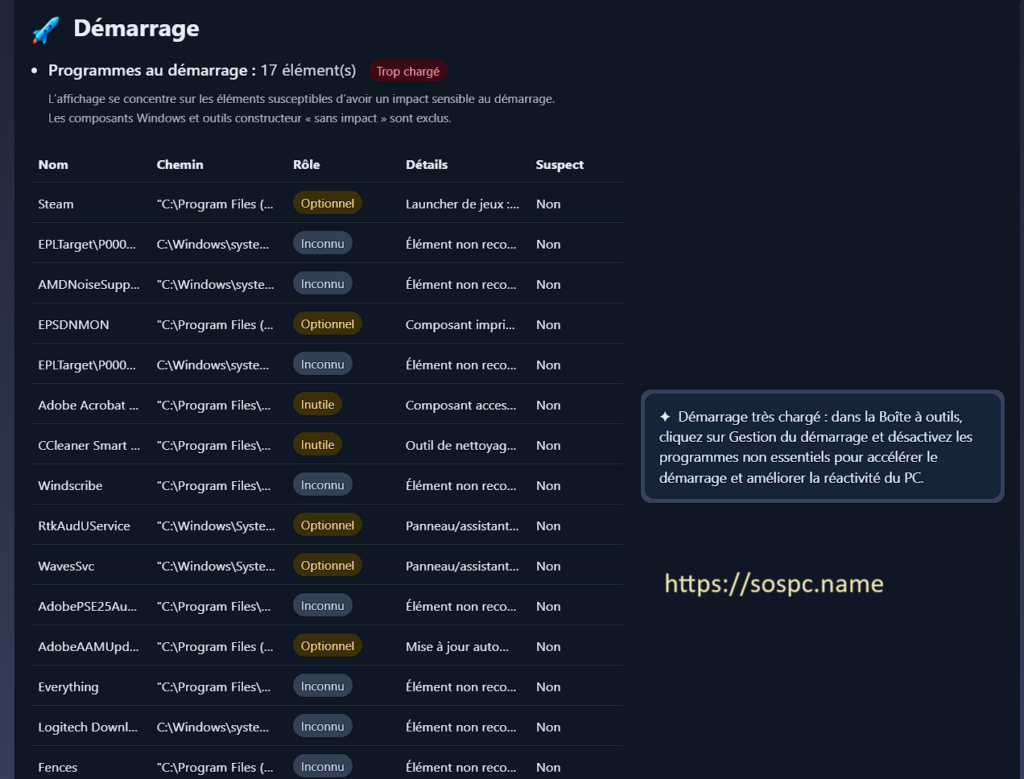Select the Suspect column header
This screenshot has height=779, width=1024.
pos(560,165)
